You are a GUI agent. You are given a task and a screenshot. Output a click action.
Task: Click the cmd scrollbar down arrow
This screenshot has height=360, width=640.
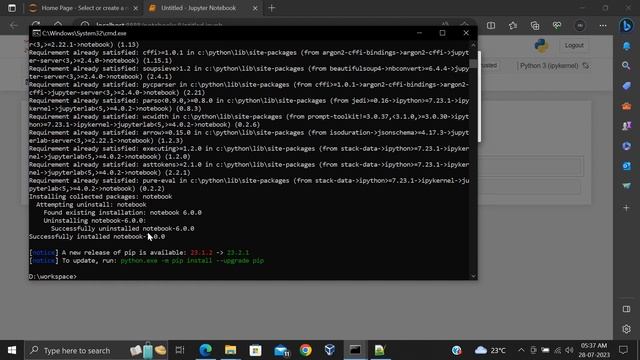473,276
